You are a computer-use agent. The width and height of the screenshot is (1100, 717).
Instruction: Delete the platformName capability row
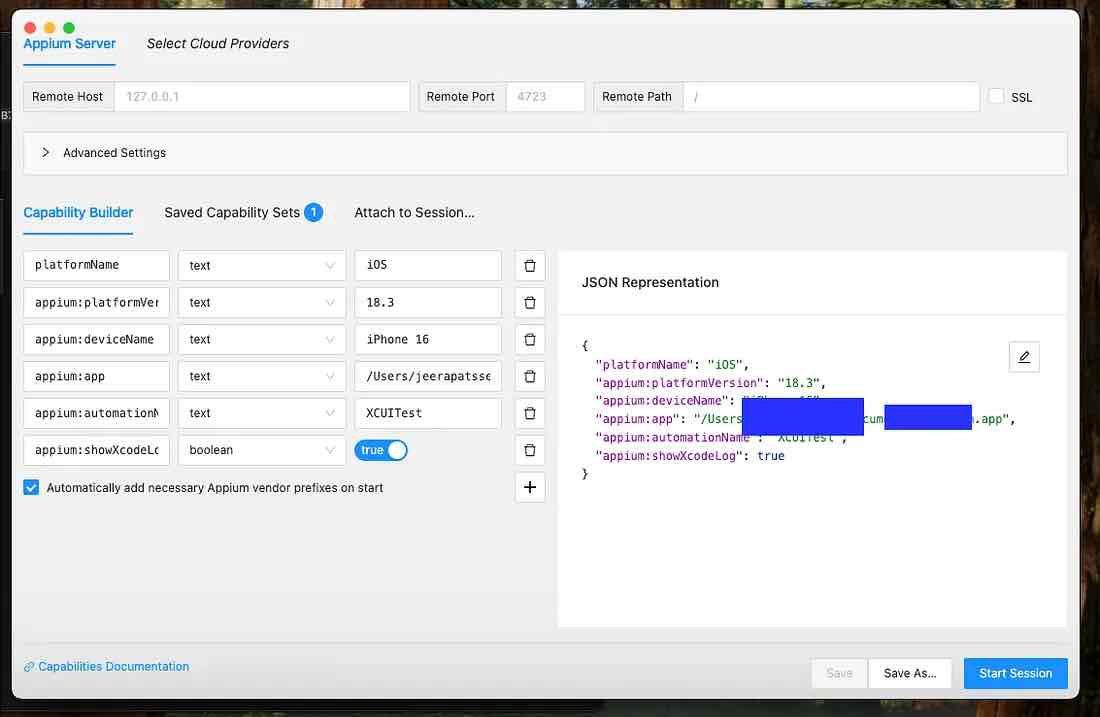pos(530,266)
